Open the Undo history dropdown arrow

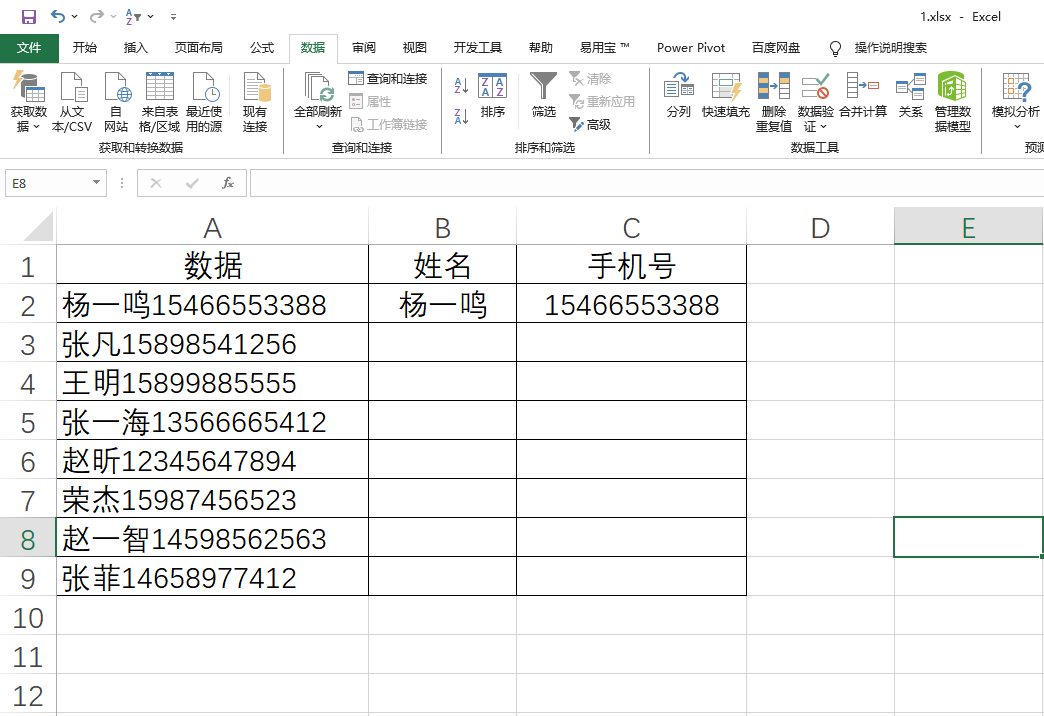75,17
